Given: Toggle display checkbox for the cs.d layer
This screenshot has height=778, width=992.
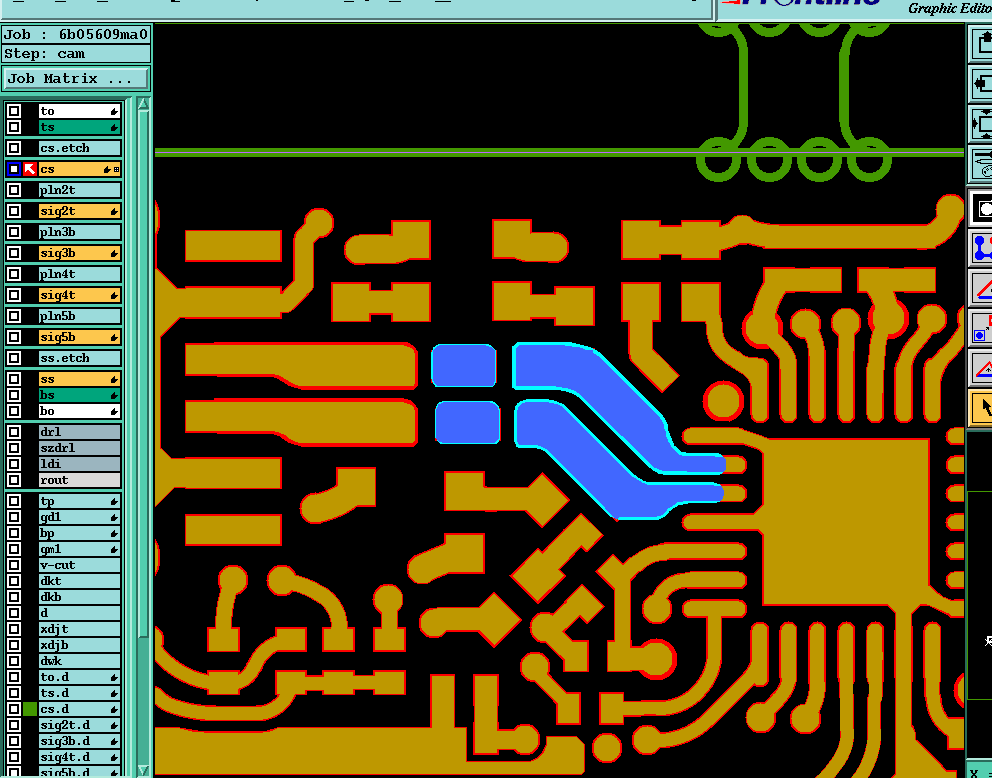Looking at the screenshot, I should tap(14, 709).
